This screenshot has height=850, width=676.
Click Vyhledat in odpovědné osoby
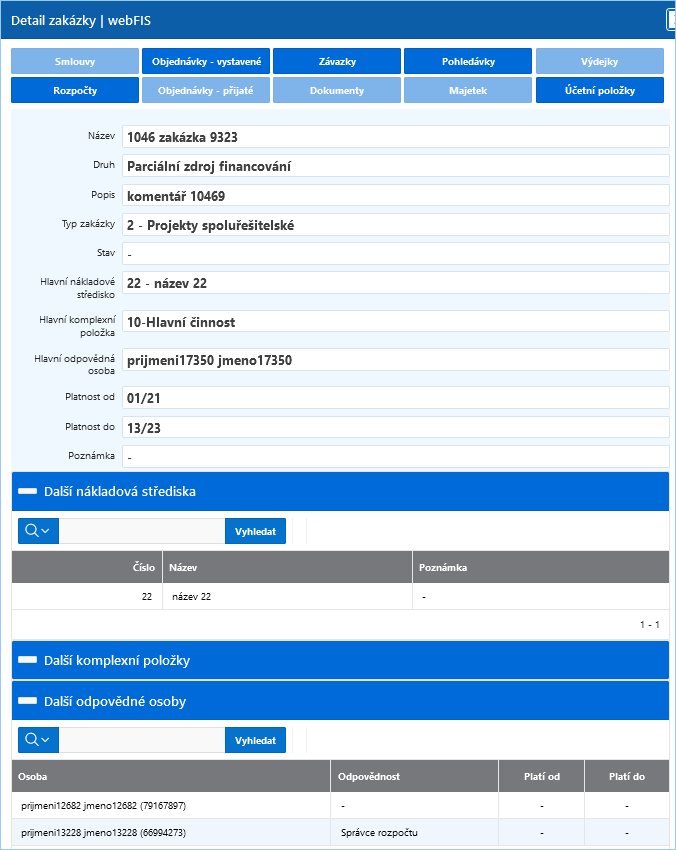[255, 739]
